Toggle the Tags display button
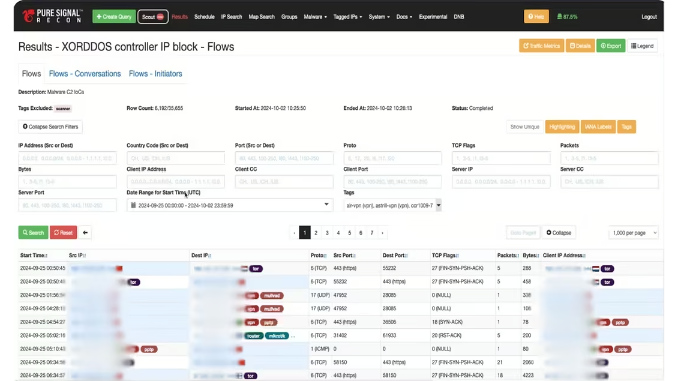The height and width of the screenshot is (381, 678). pyautogui.click(x=627, y=127)
